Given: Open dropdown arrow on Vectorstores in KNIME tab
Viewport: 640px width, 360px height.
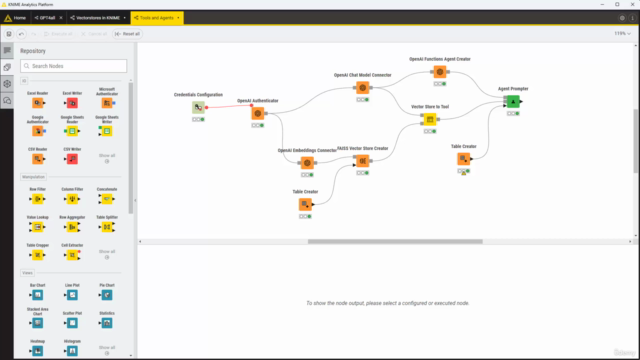Looking at the screenshot, I should click(124, 18).
